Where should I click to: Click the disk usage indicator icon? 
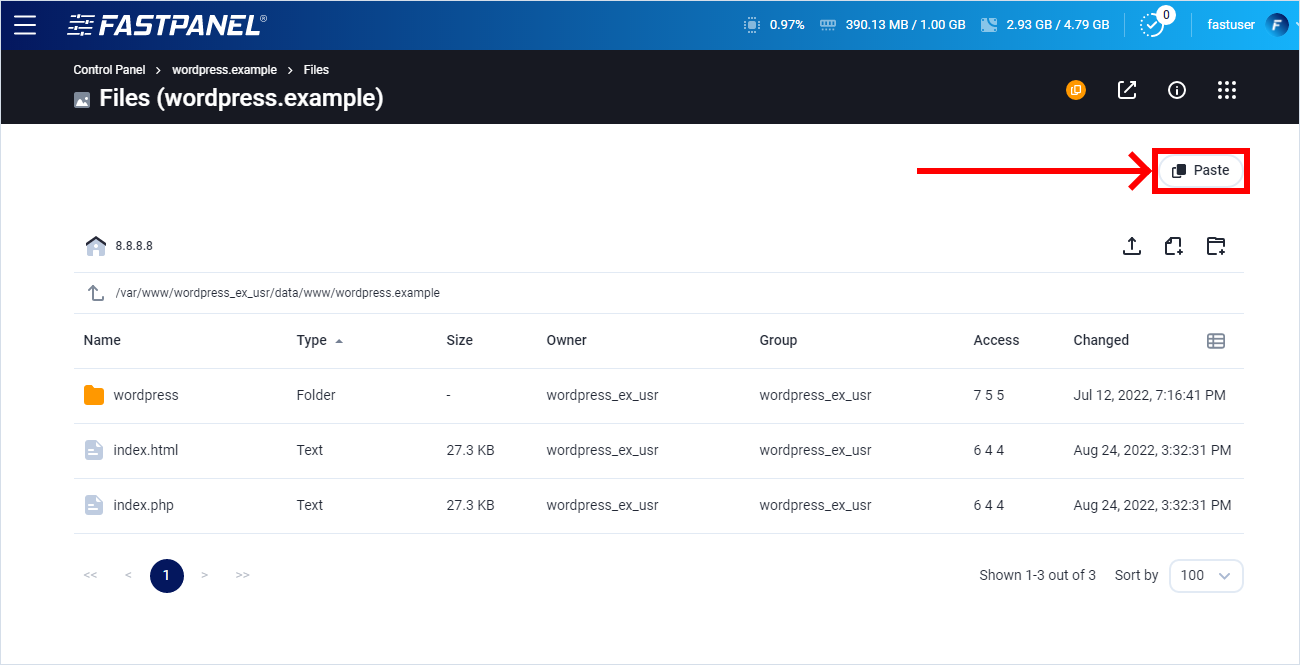click(x=989, y=25)
